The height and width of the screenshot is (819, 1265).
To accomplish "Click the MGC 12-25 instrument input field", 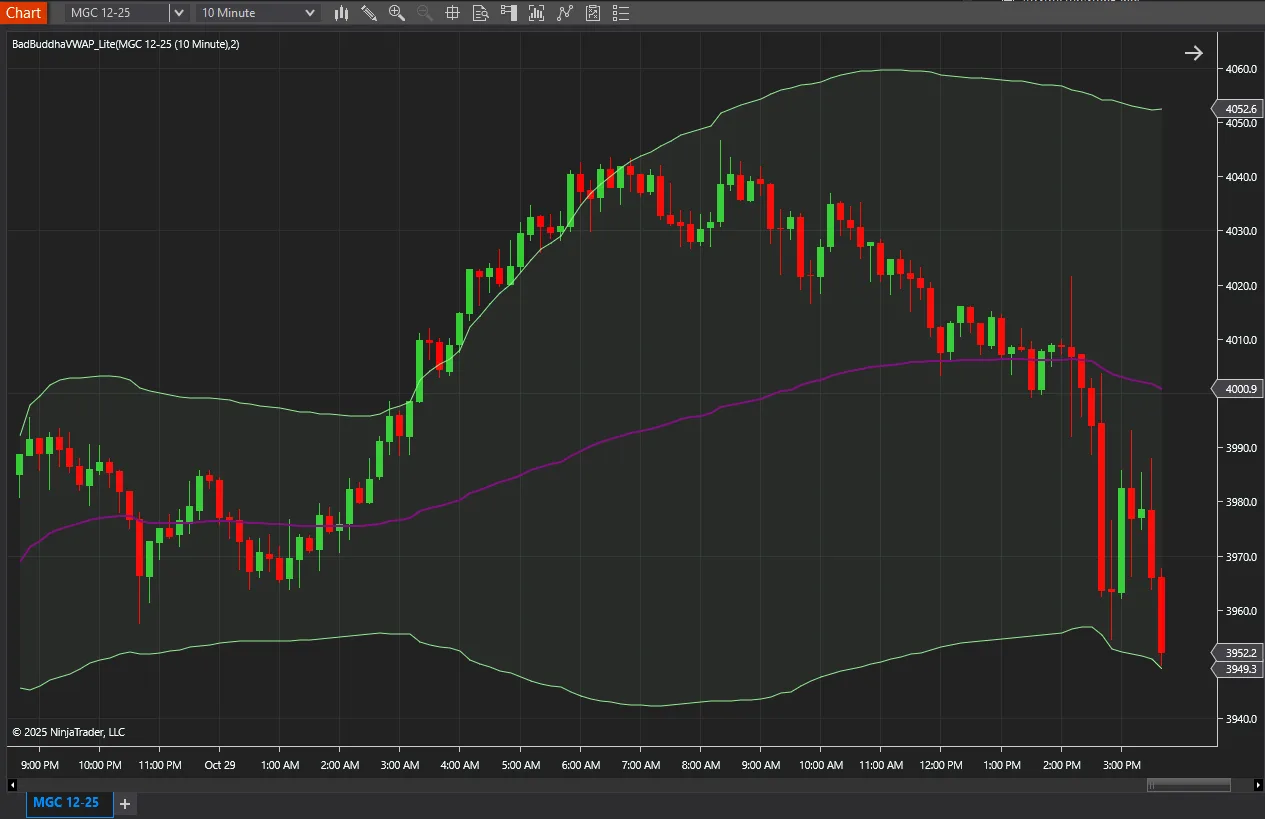I will tap(117, 13).
